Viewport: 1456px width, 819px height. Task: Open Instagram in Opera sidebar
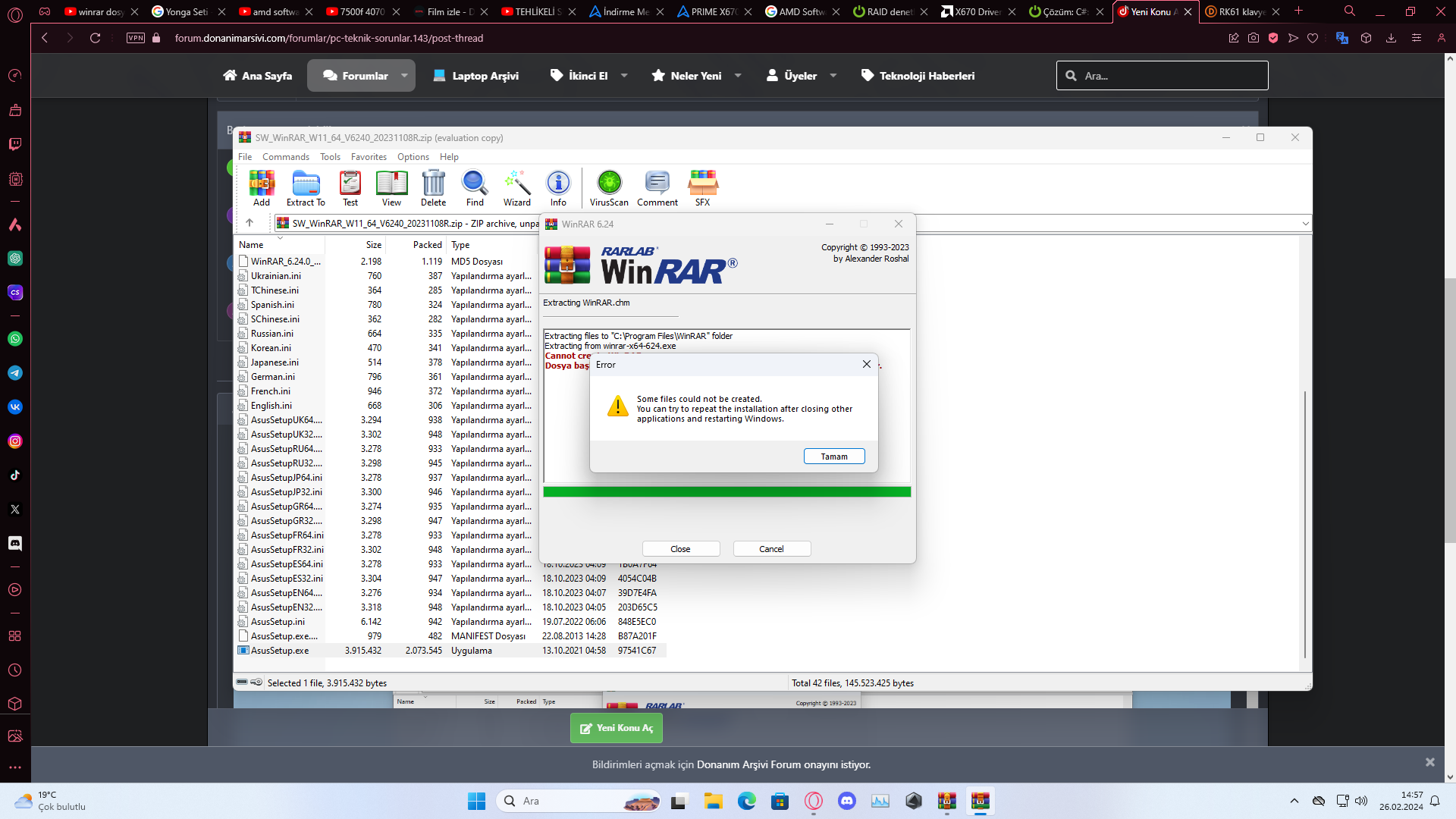[x=15, y=441]
